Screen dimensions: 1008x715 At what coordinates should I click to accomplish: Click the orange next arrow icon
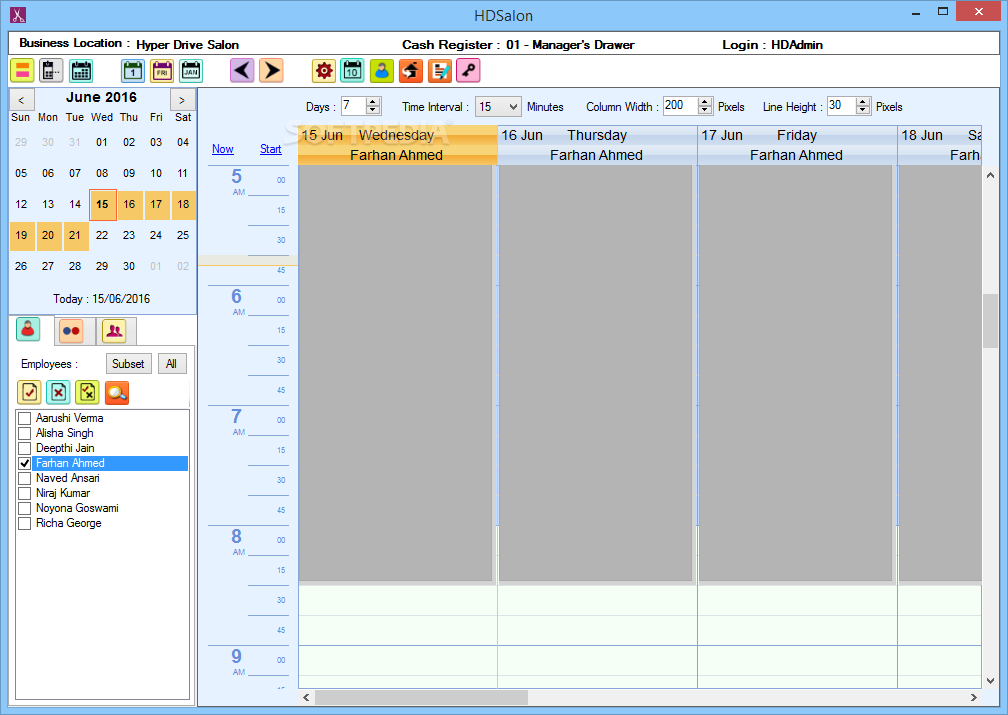[272, 71]
